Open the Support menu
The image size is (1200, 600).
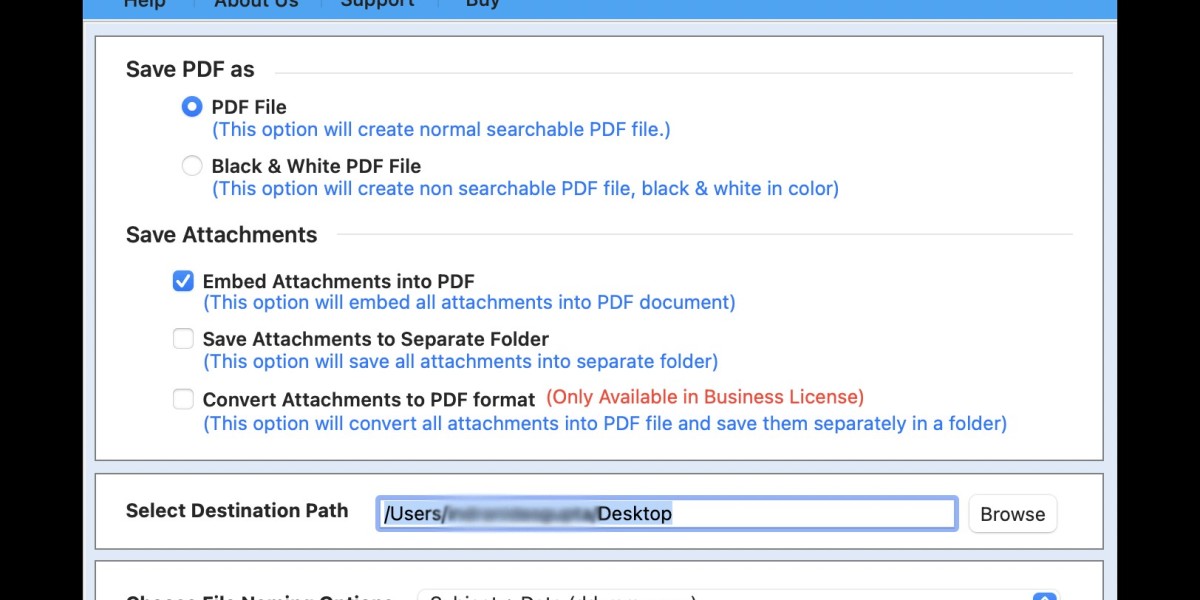(x=377, y=5)
